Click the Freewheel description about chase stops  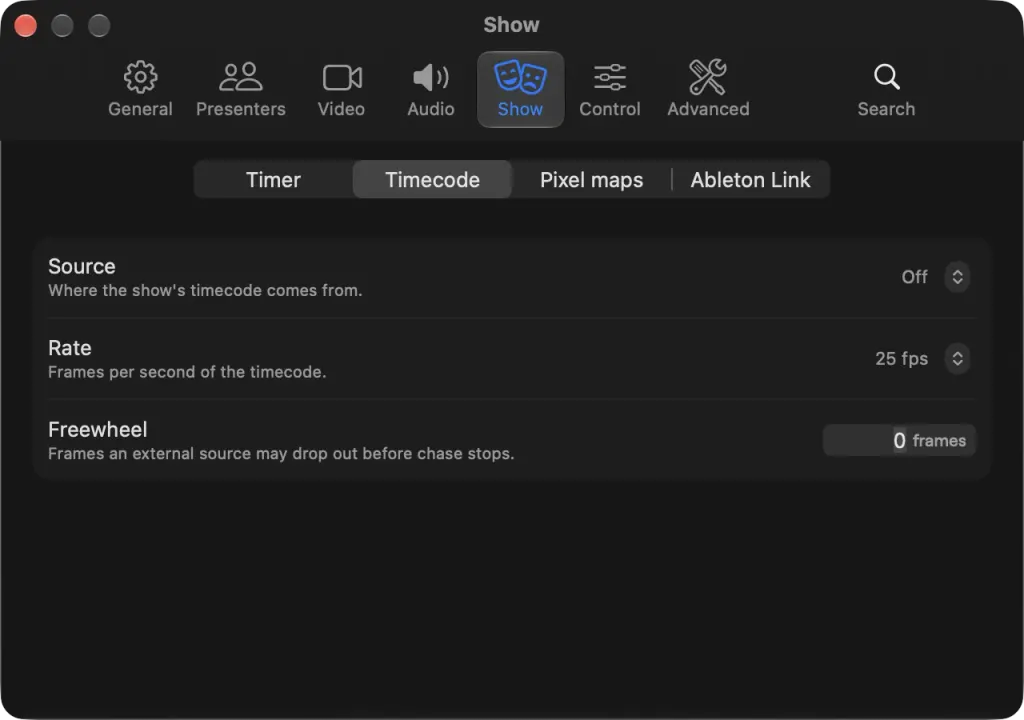281,454
